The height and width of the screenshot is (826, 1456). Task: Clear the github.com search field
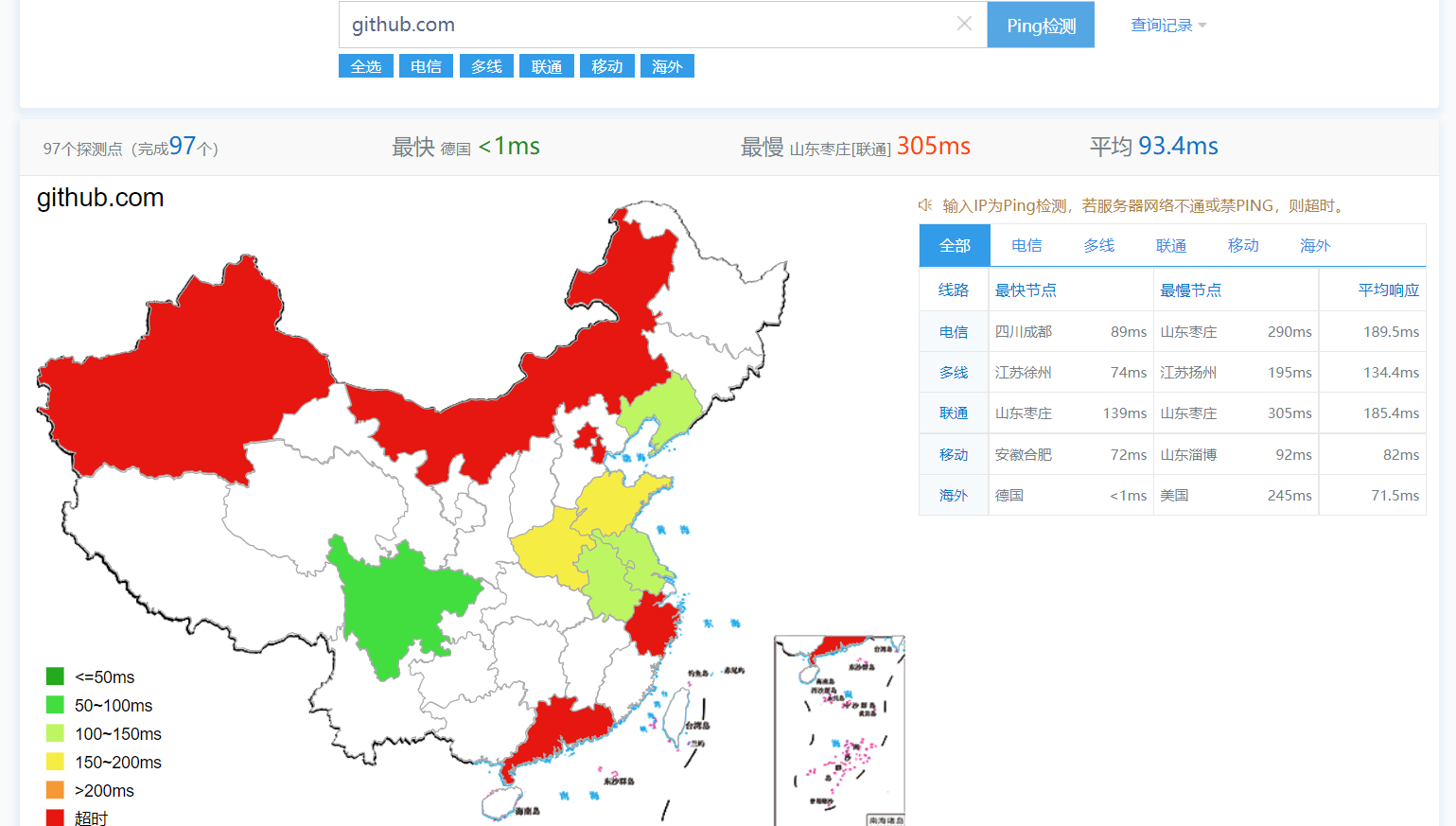[964, 25]
